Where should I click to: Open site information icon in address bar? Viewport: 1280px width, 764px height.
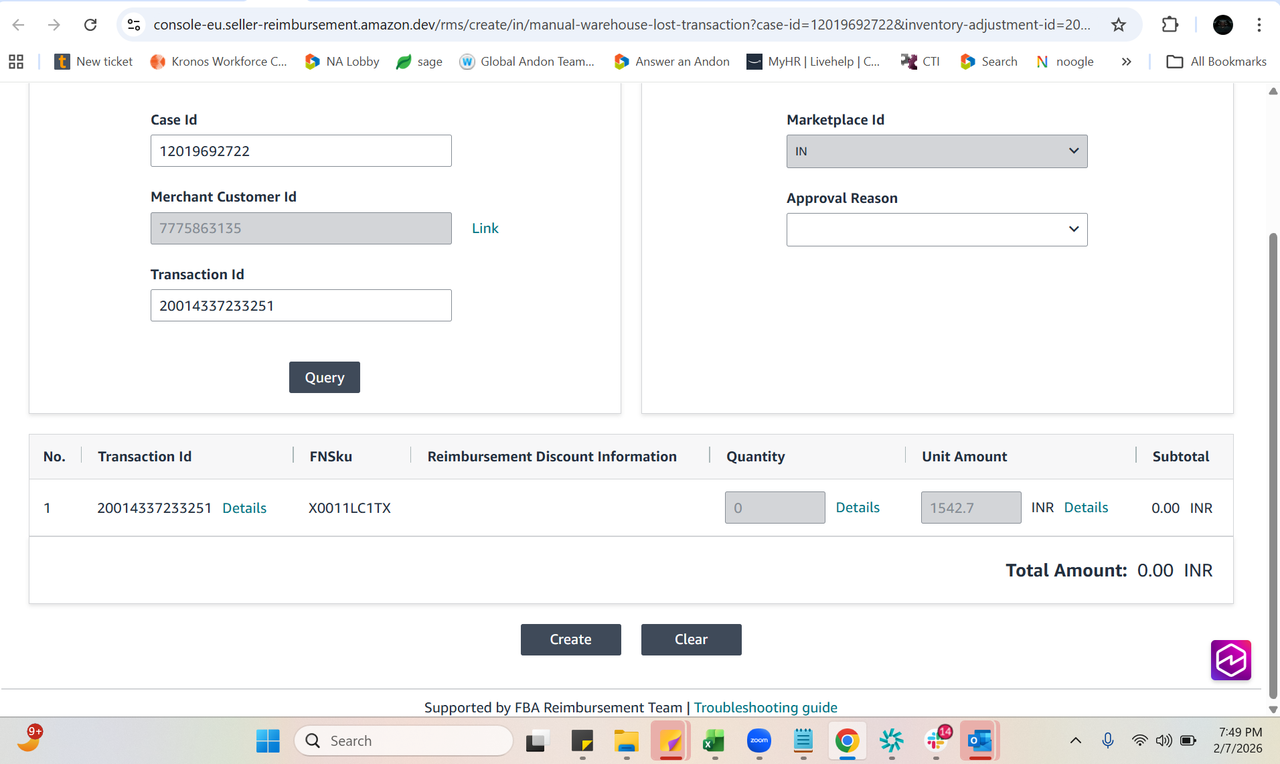[x=134, y=25]
